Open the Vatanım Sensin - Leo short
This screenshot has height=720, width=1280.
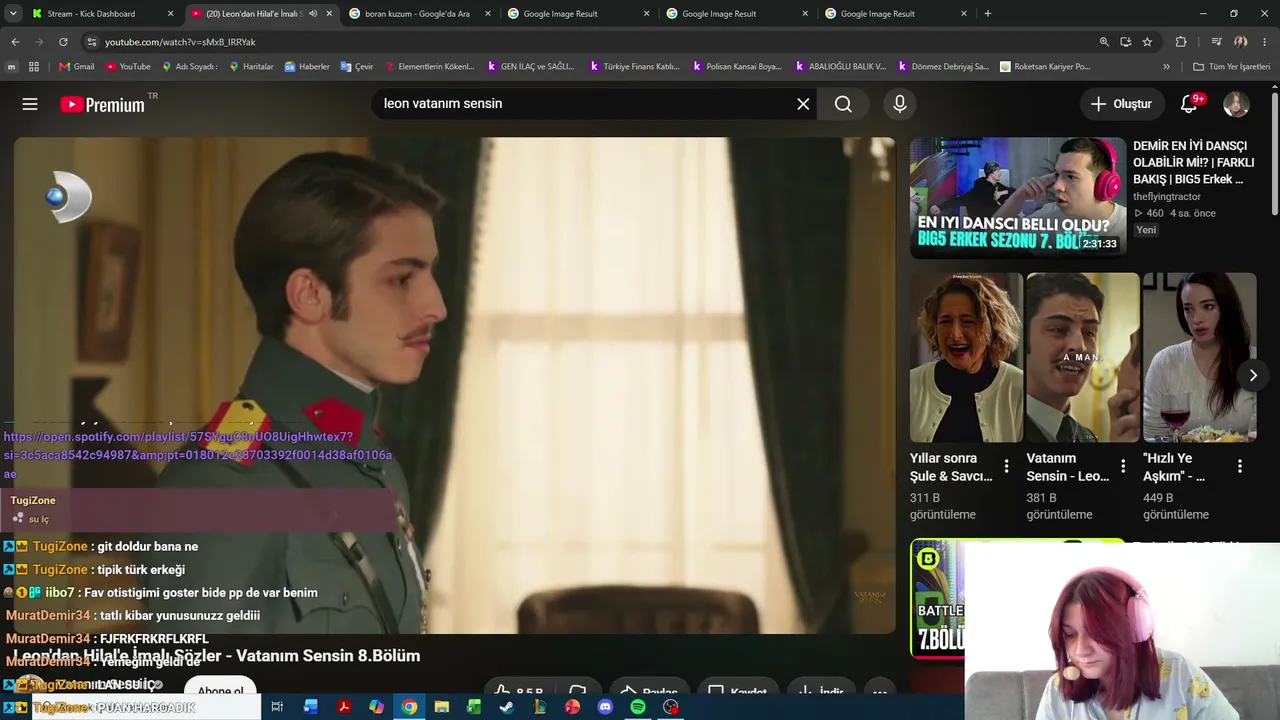click(1082, 357)
